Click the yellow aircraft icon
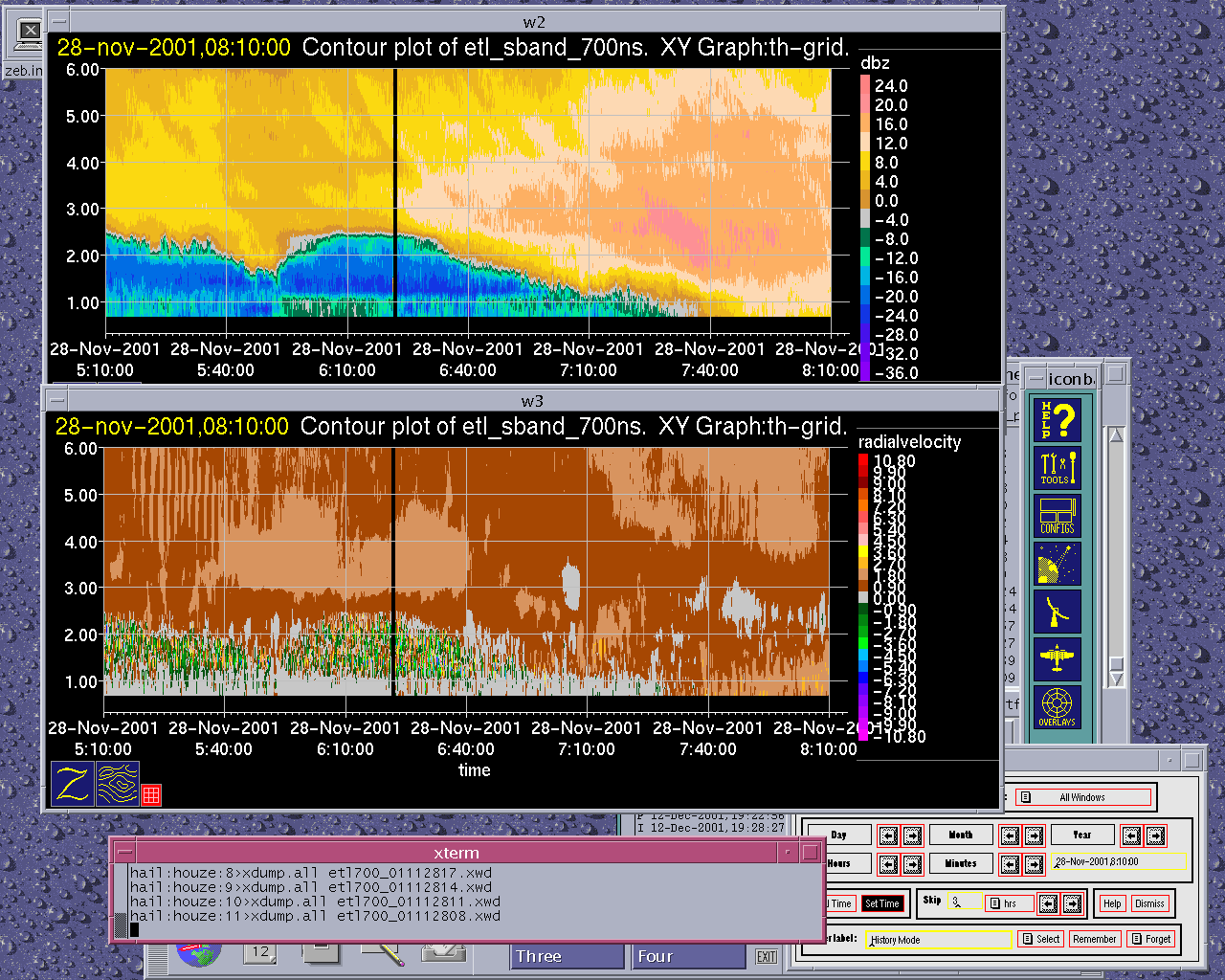The width and height of the screenshot is (1225, 980). 1058,659
